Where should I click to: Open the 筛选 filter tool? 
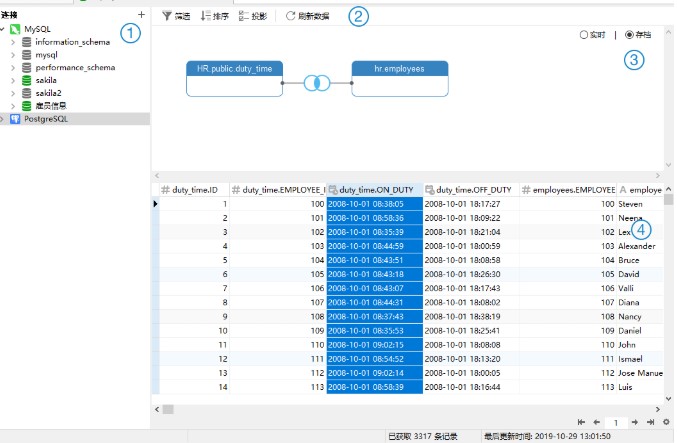point(176,16)
